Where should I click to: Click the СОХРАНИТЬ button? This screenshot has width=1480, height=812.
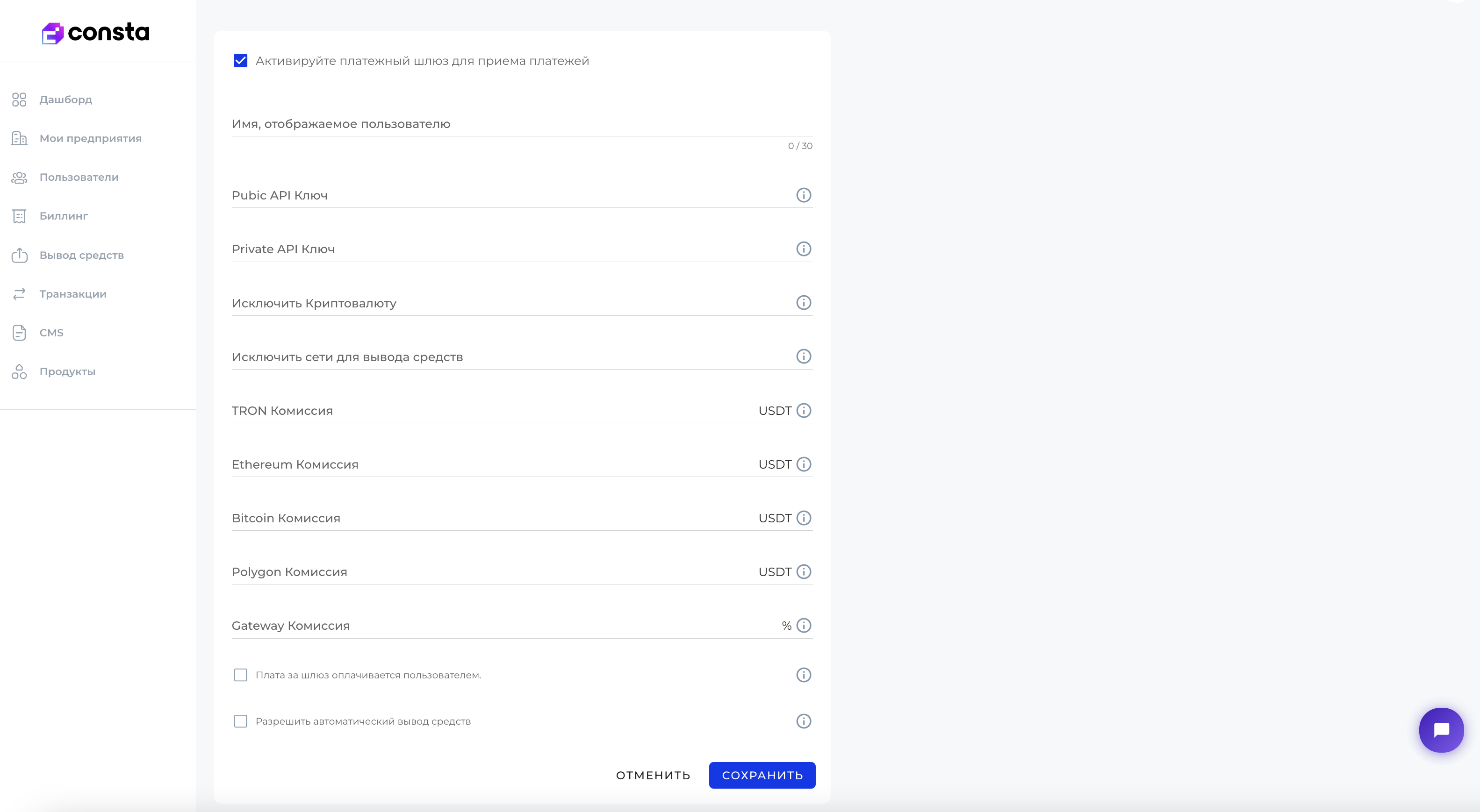pyautogui.click(x=762, y=775)
